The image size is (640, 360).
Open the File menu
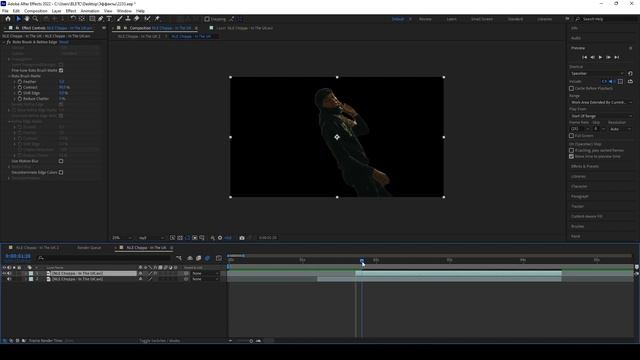(x=5, y=11)
